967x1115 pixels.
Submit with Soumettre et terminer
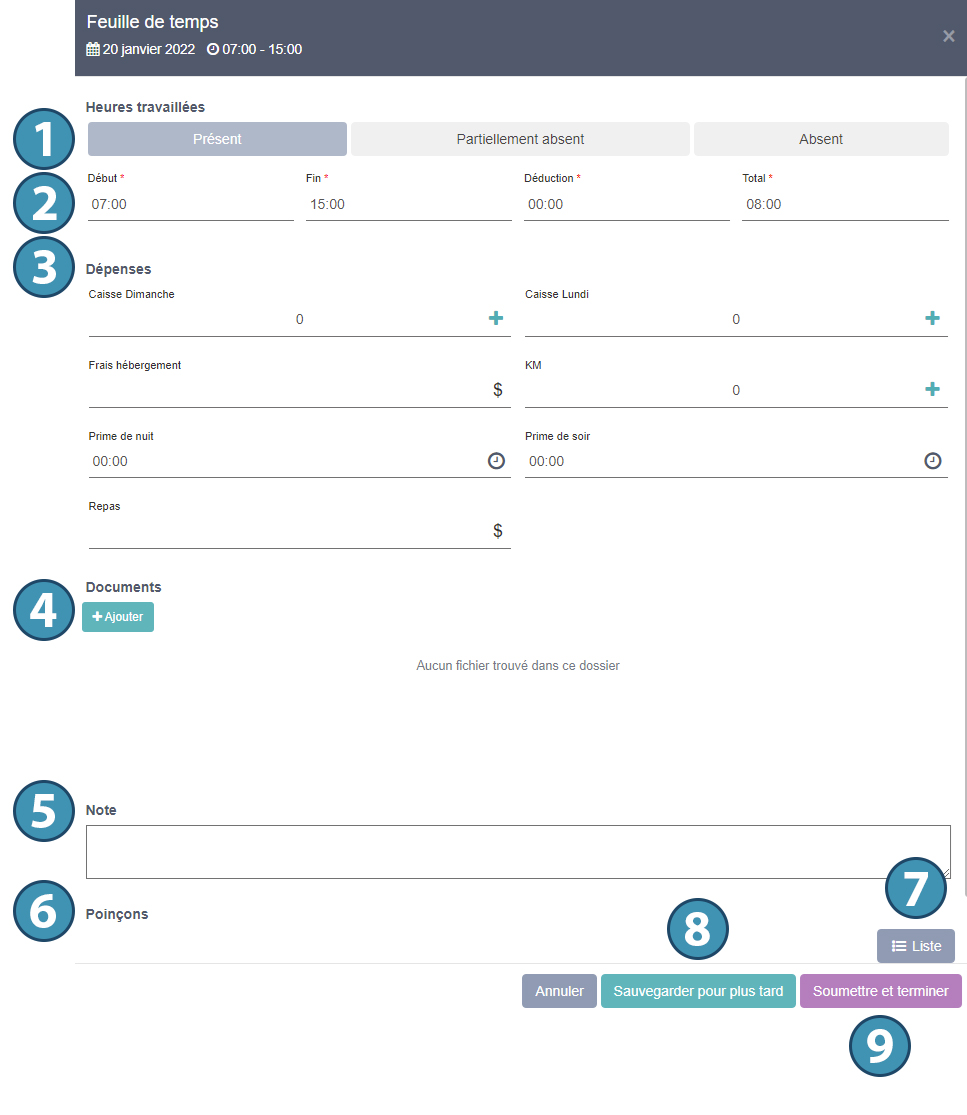point(880,992)
